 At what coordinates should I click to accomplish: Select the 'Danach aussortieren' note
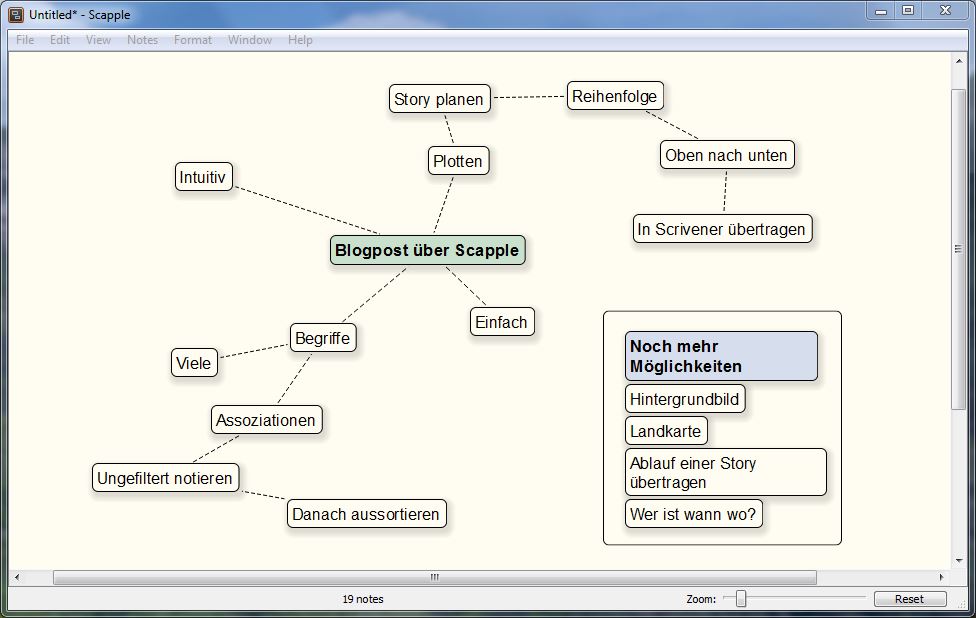click(365, 514)
